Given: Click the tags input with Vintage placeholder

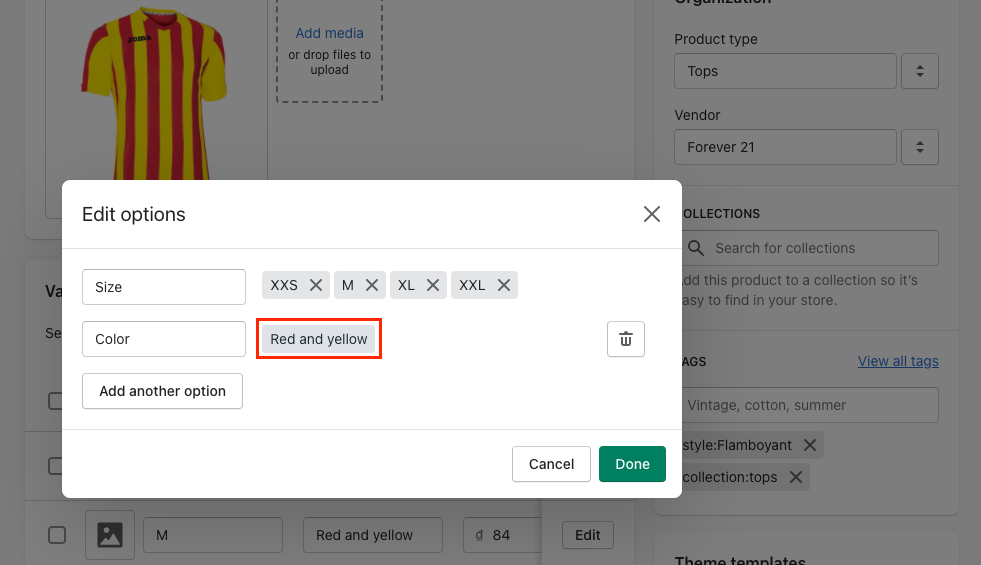Looking at the screenshot, I should click(810, 405).
